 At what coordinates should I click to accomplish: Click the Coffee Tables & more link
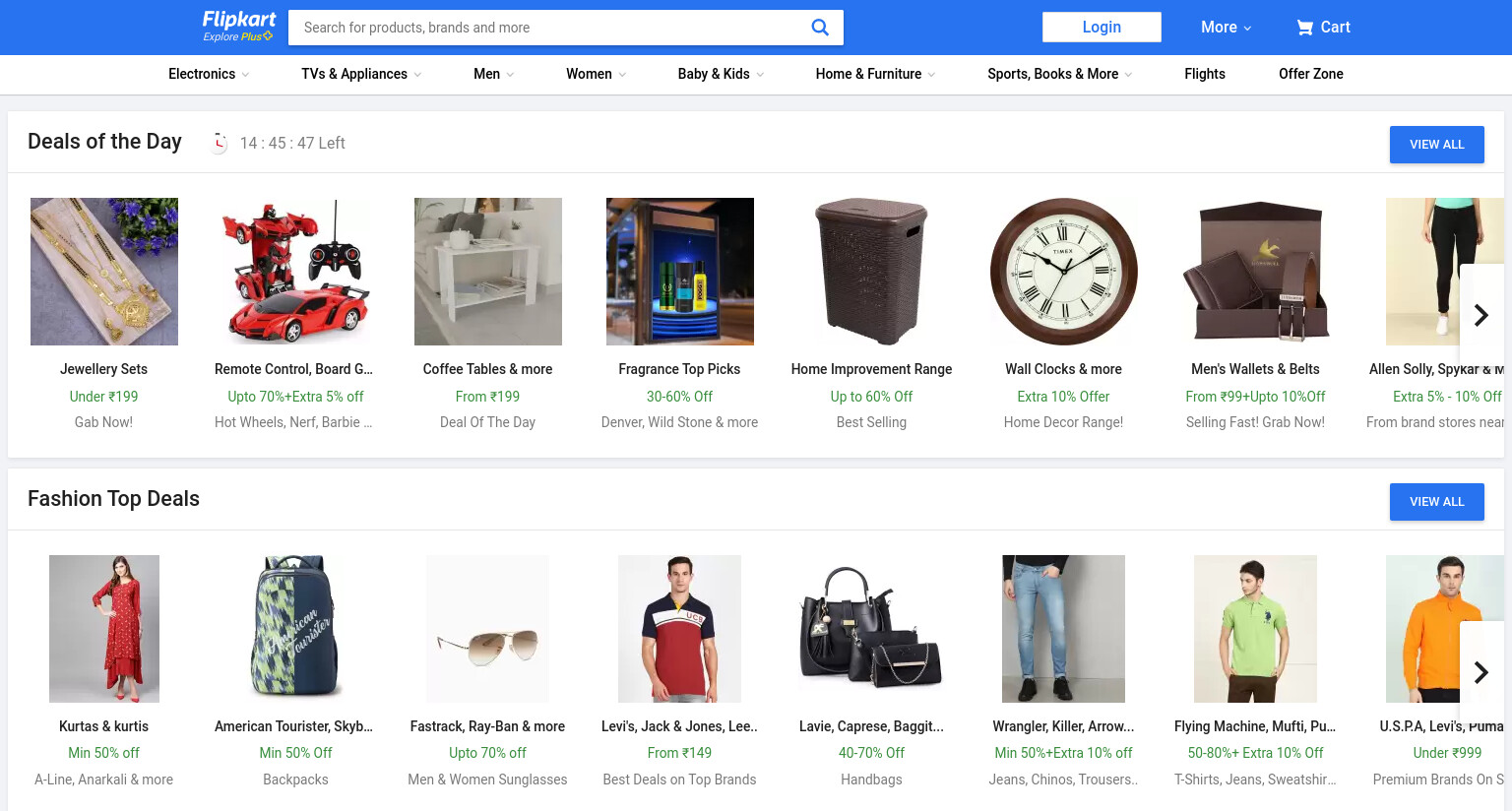pos(488,369)
